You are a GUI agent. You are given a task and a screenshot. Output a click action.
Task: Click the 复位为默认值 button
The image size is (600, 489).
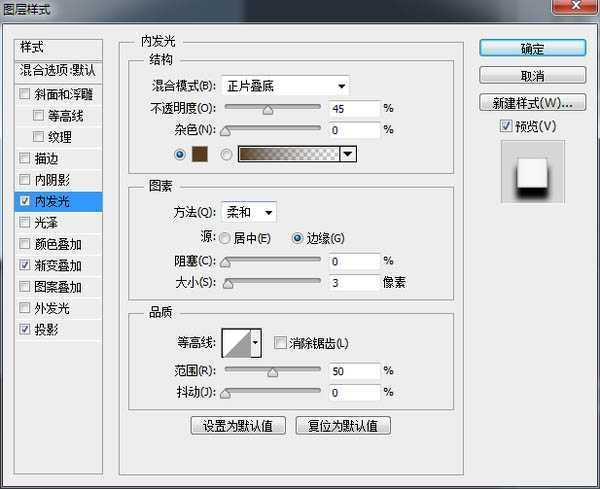[343, 425]
